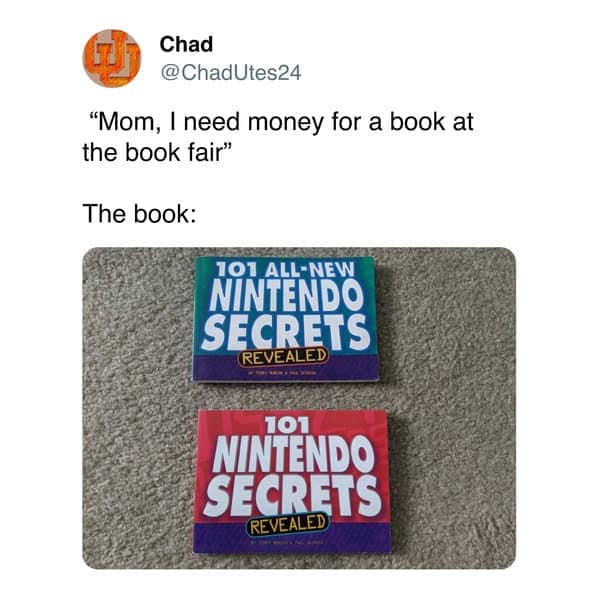Viewport: 599px width, 599px height.
Task: Open the @ChadUtes24 handle link
Action: 231,73
